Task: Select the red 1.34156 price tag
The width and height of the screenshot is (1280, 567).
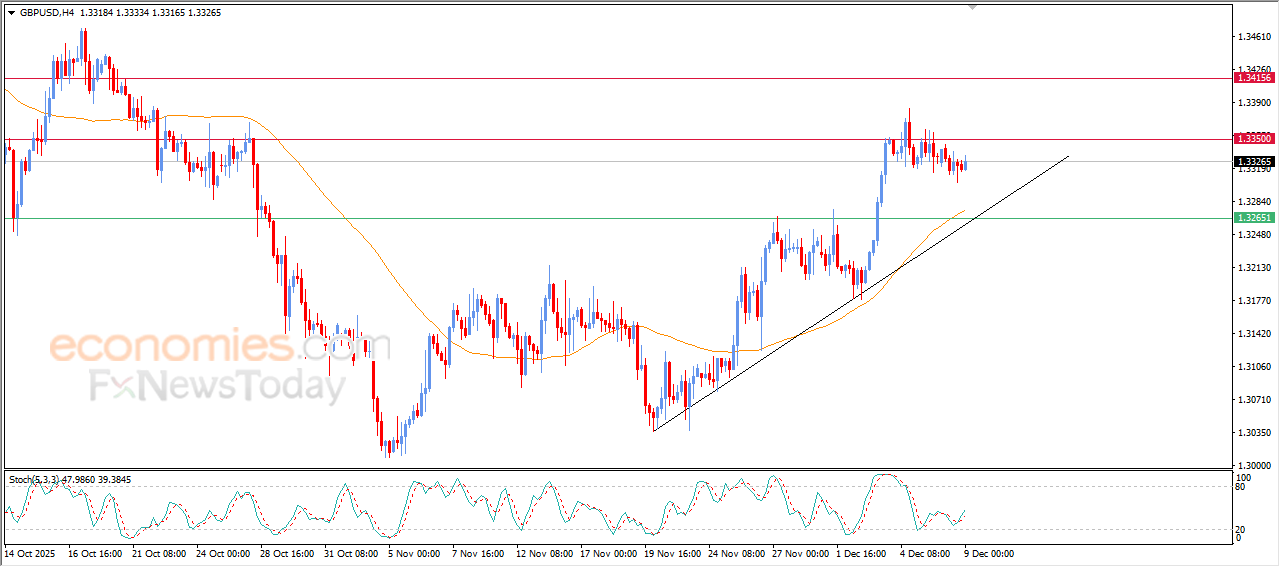Action: 1253,78
